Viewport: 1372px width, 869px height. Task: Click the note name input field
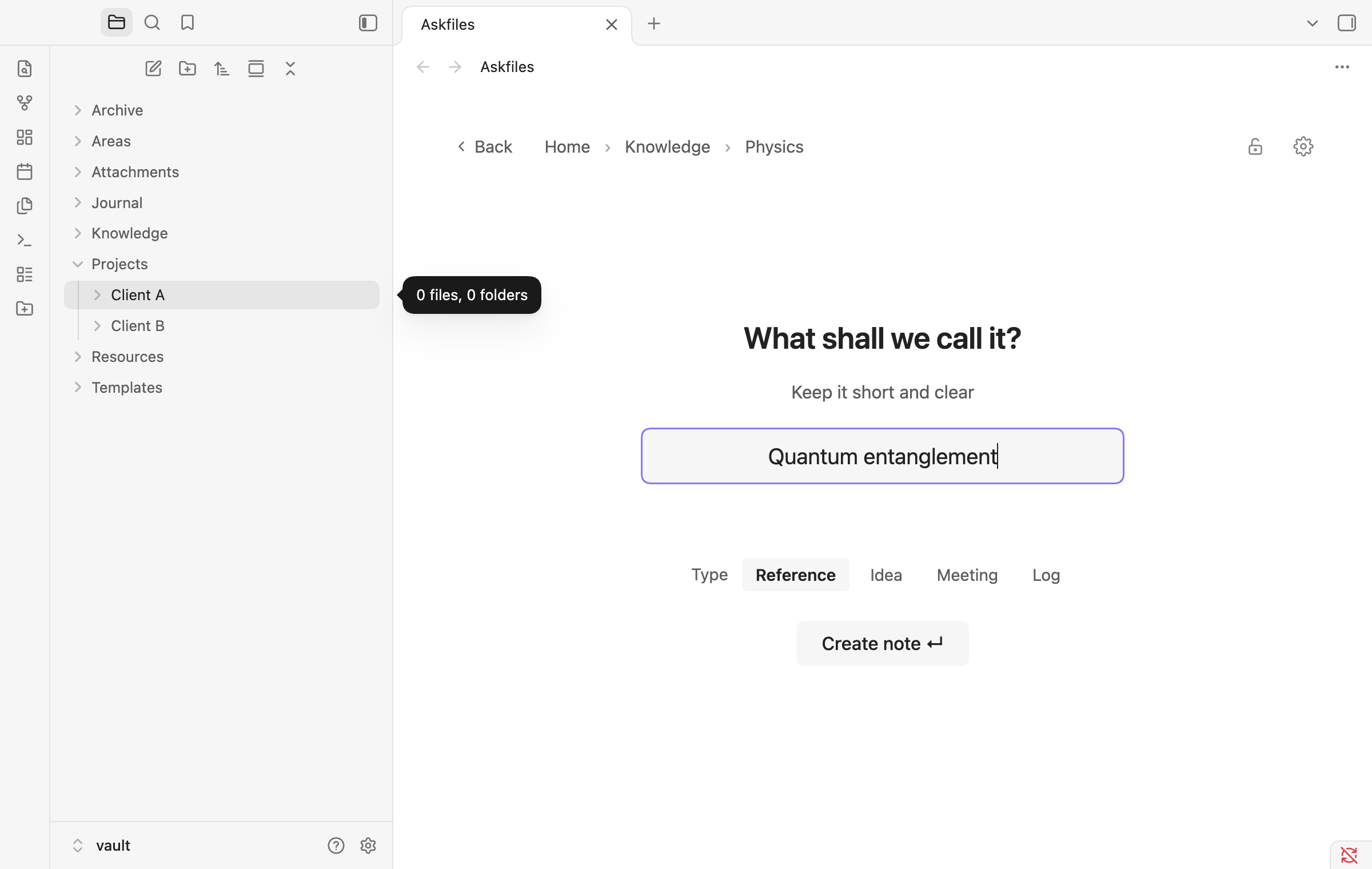click(882, 456)
